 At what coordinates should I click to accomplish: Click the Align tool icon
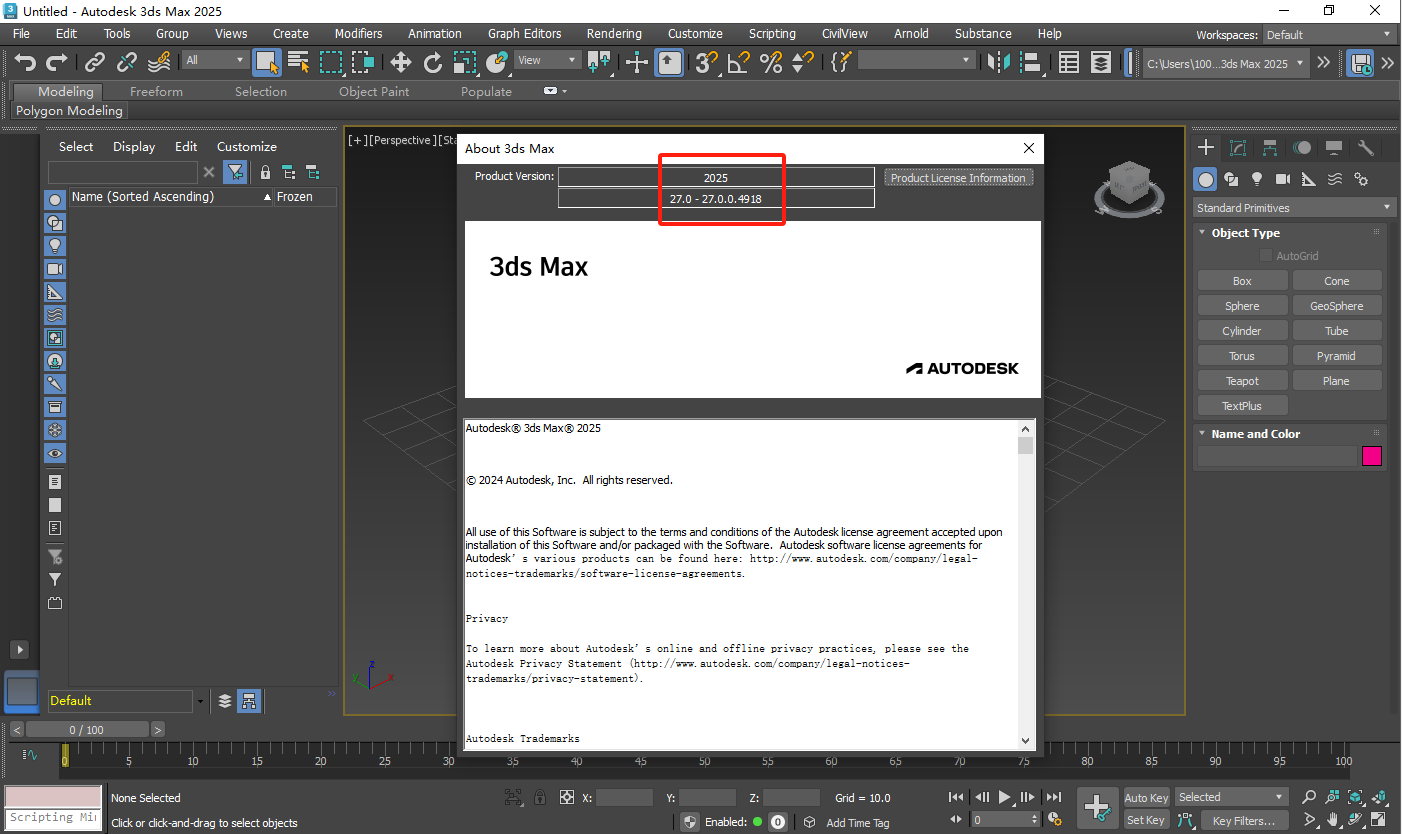[x=1030, y=62]
